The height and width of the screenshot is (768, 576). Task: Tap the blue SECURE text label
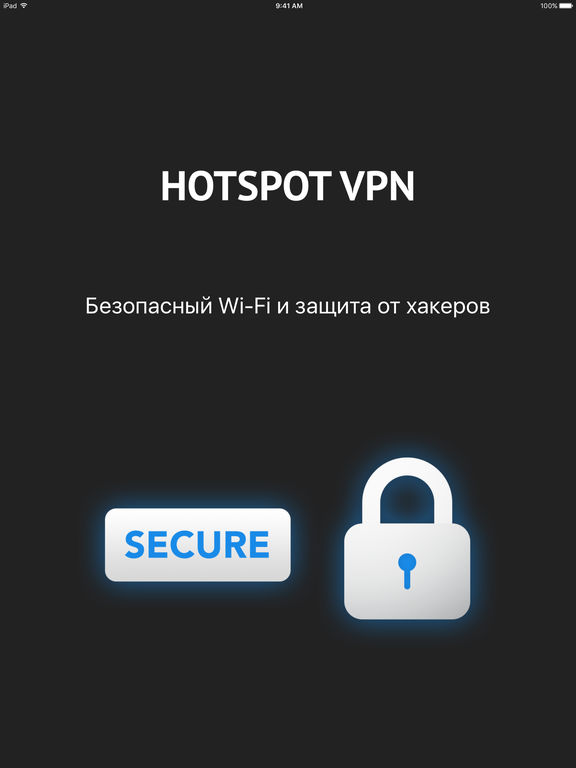click(x=197, y=545)
